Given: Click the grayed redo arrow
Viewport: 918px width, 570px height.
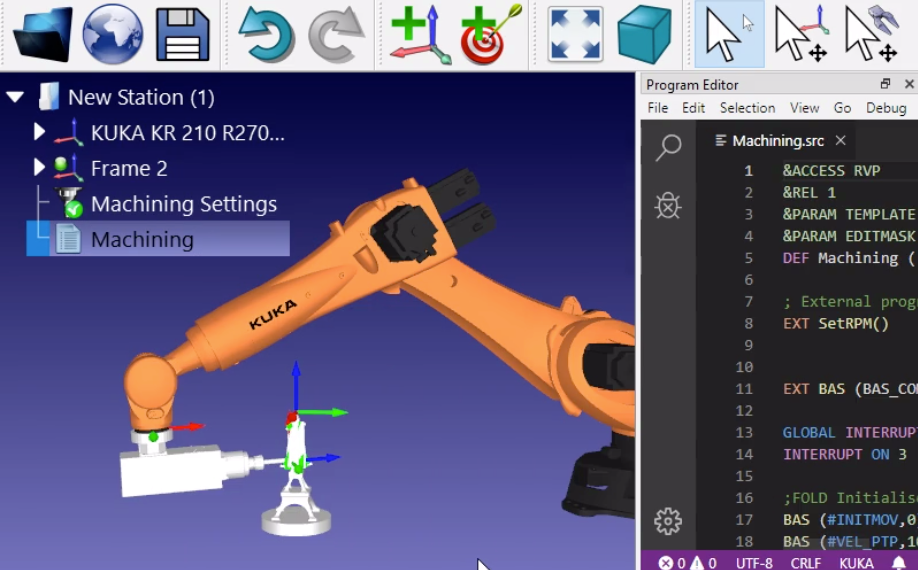Looking at the screenshot, I should point(337,35).
